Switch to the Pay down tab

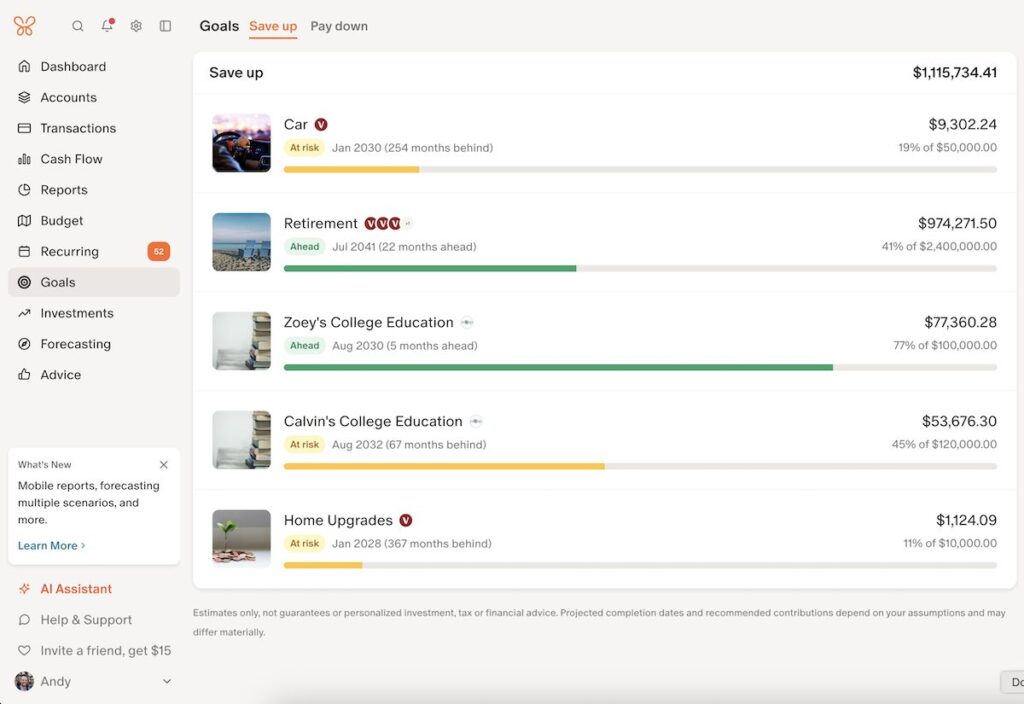[339, 26]
